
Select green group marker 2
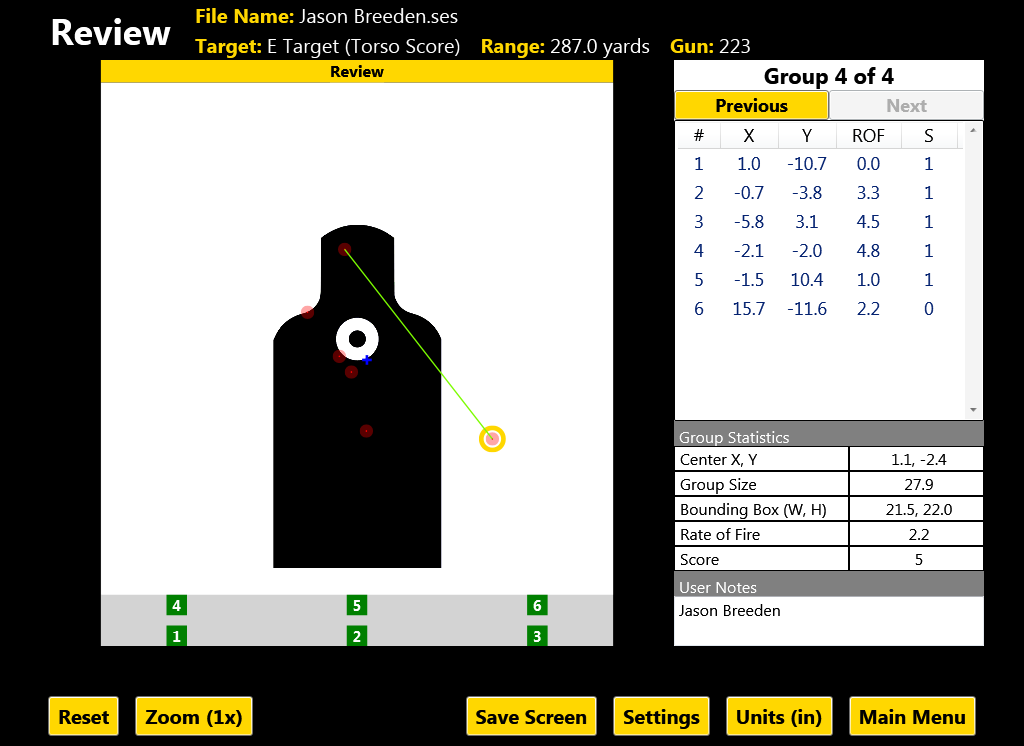click(357, 636)
